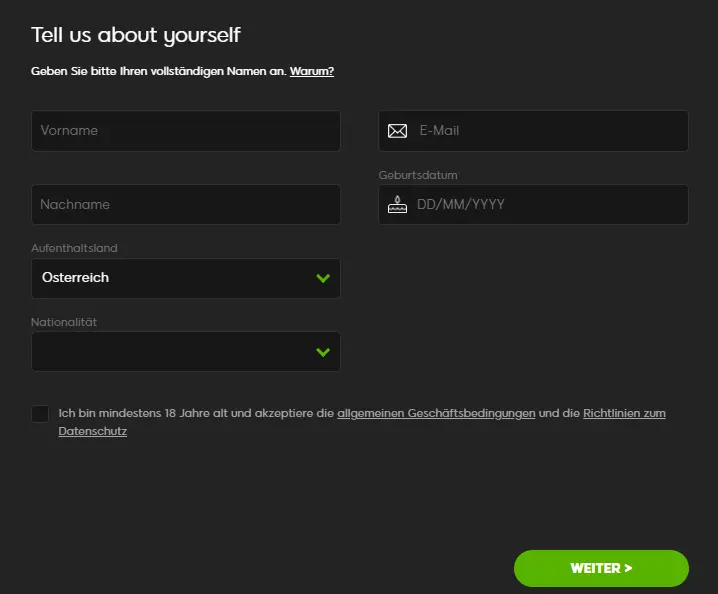This screenshot has height=594, width=718.
Task: Open the Aufenthaltsland country dropdown
Action: (x=185, y=278)
